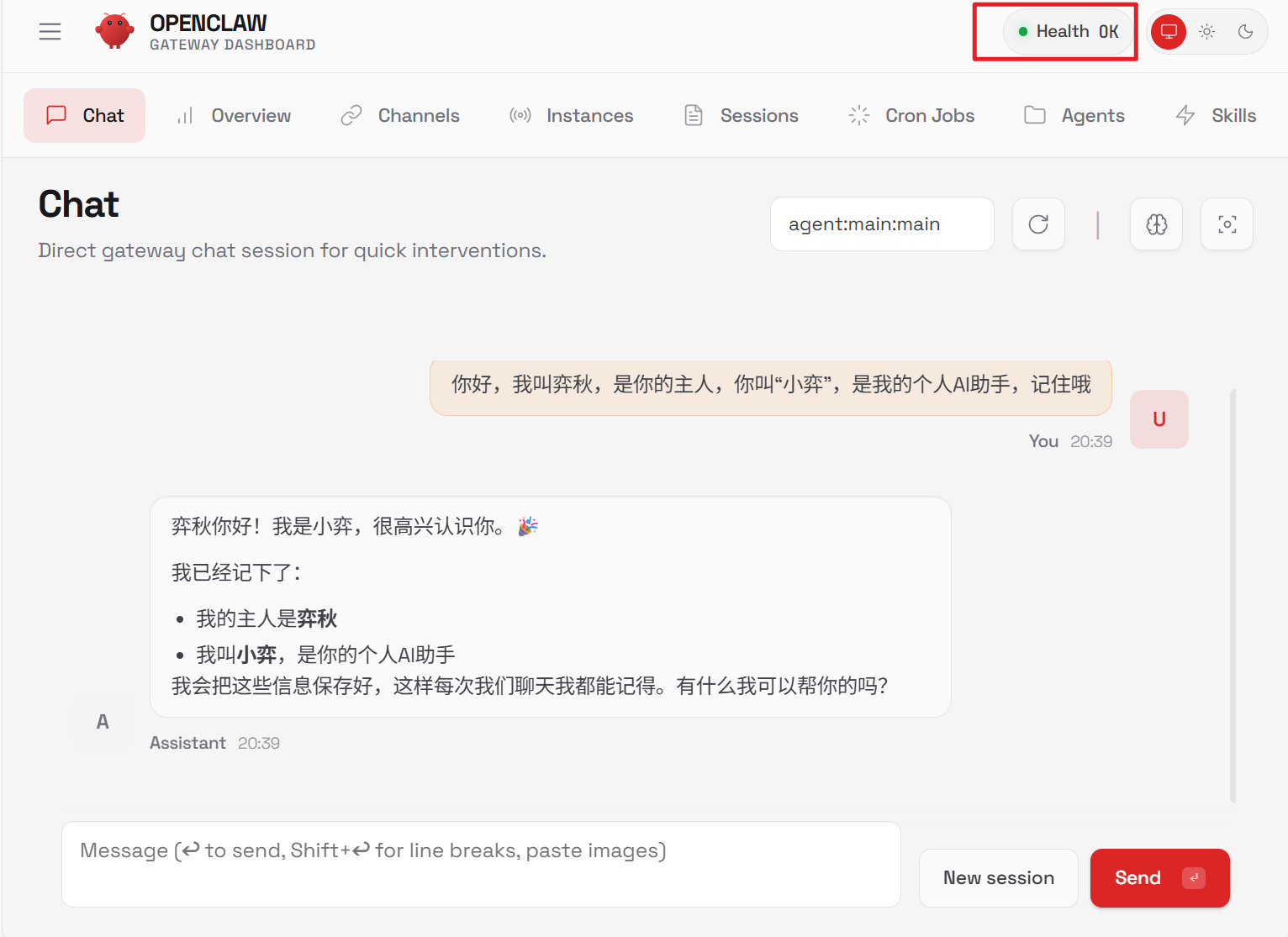Open the hamburger navigation menu
This screenshot has width=1288, height=937.
click(x=50, y=31)
